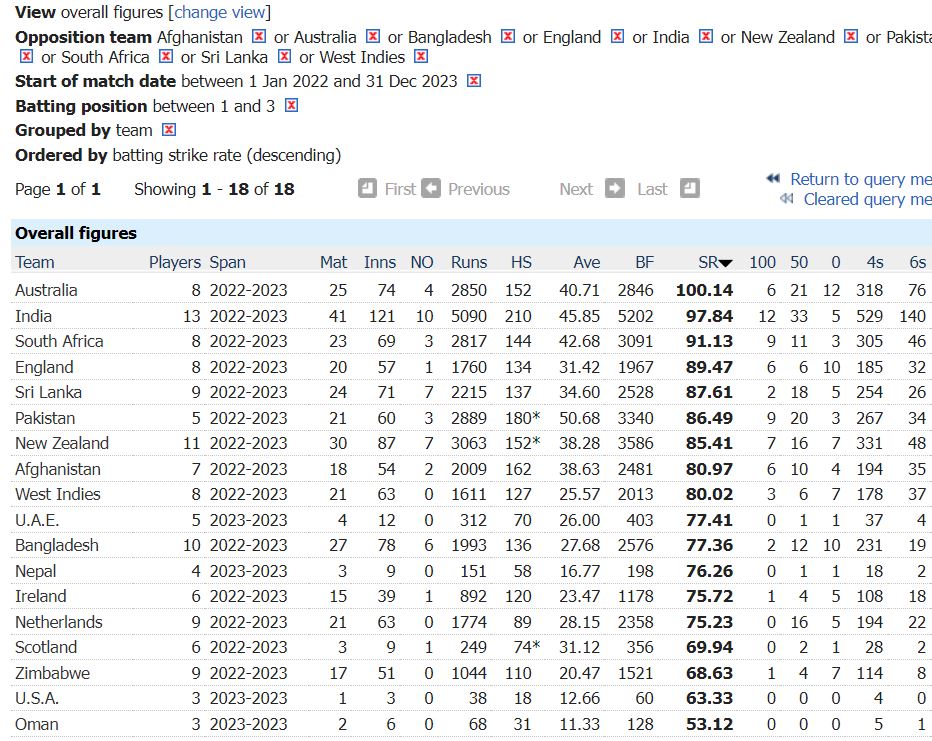Remove the India opposition filter
Viewport: 932px width, 741px height.
tap(706, 37)
